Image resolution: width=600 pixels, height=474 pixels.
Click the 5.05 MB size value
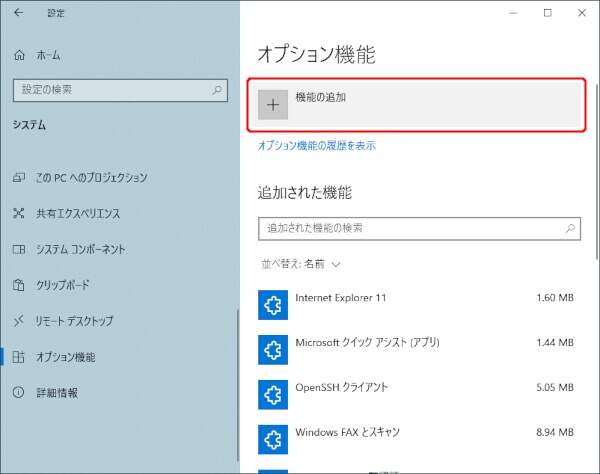(x=555, y=388)
